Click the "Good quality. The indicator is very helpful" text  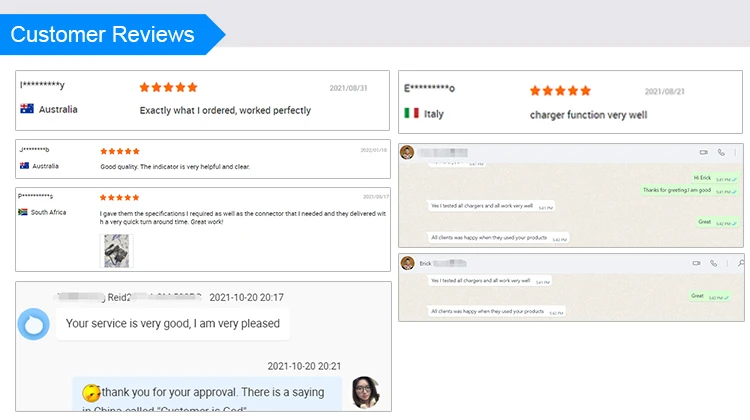[175, 166]
